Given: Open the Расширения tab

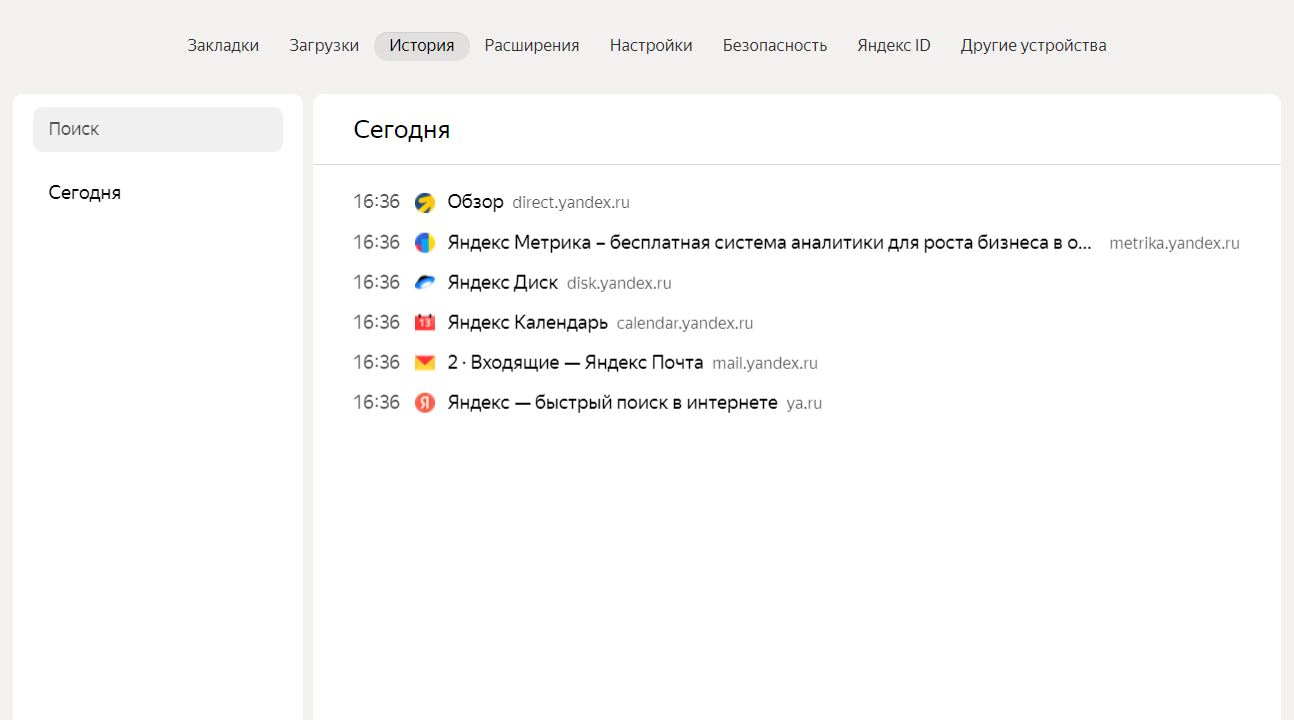Looking at the screenshot, I should 531,45.
